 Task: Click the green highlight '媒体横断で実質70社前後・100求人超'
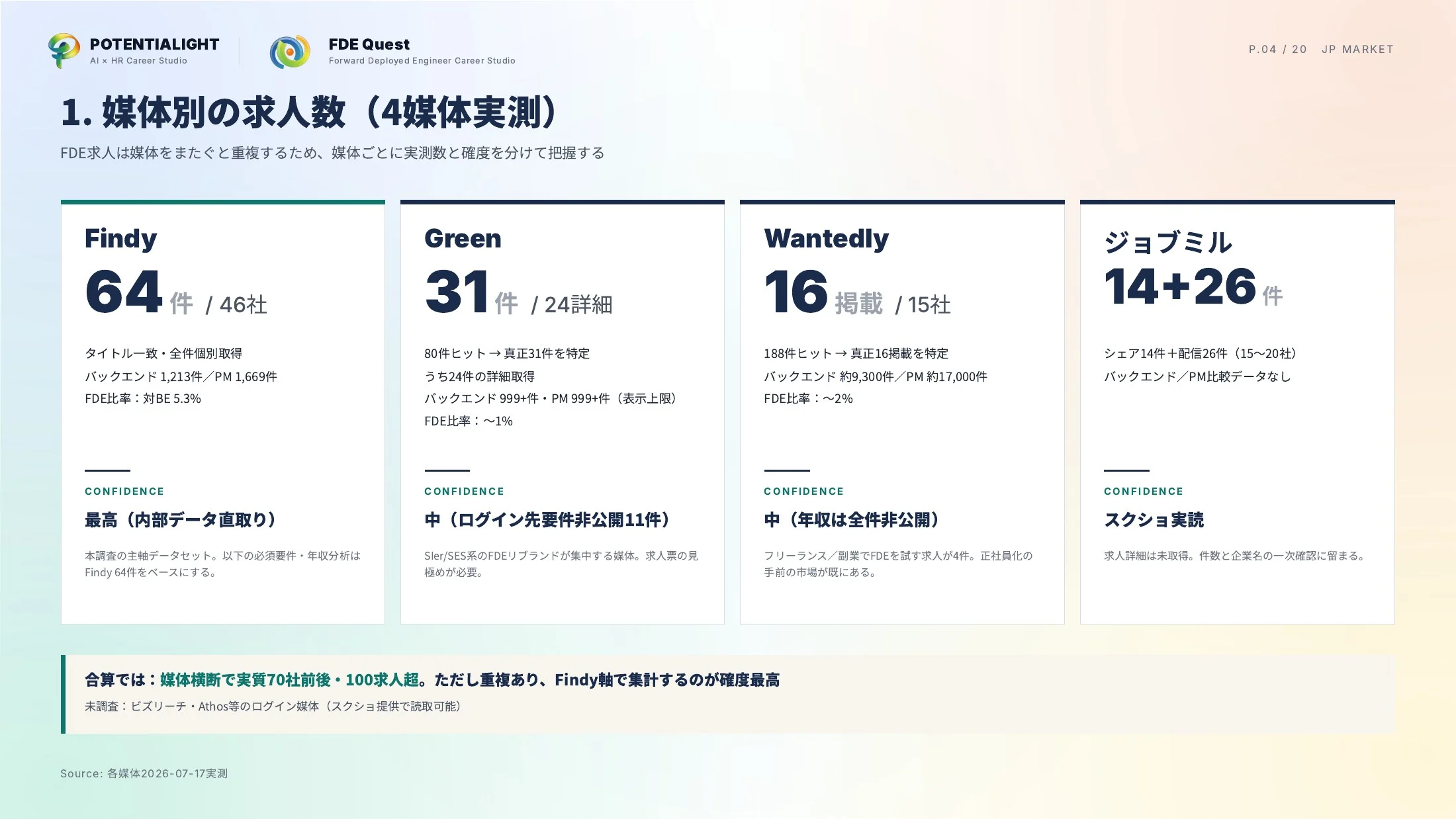tap(289, 680)
